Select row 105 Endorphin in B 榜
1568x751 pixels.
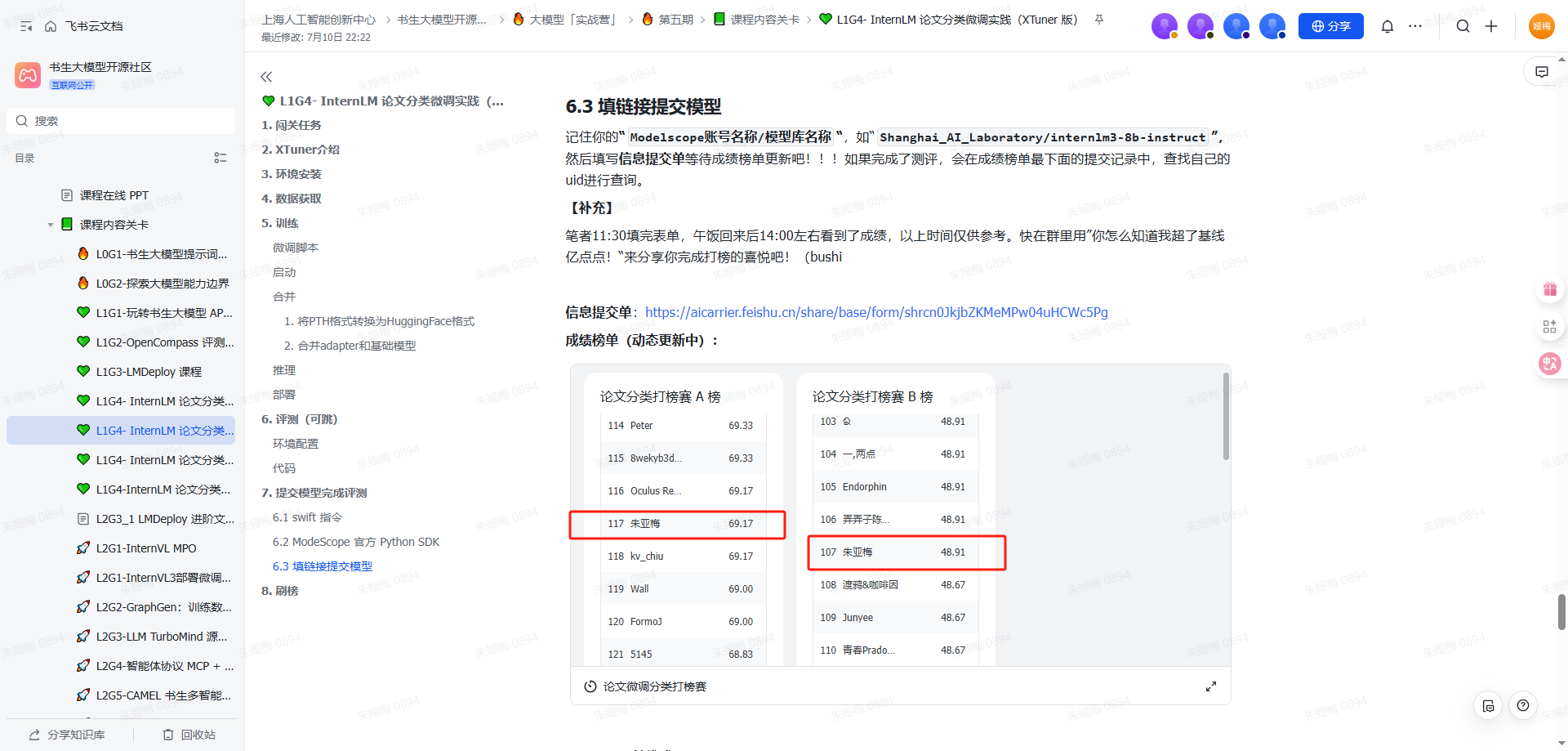click(x=895, y=487)
